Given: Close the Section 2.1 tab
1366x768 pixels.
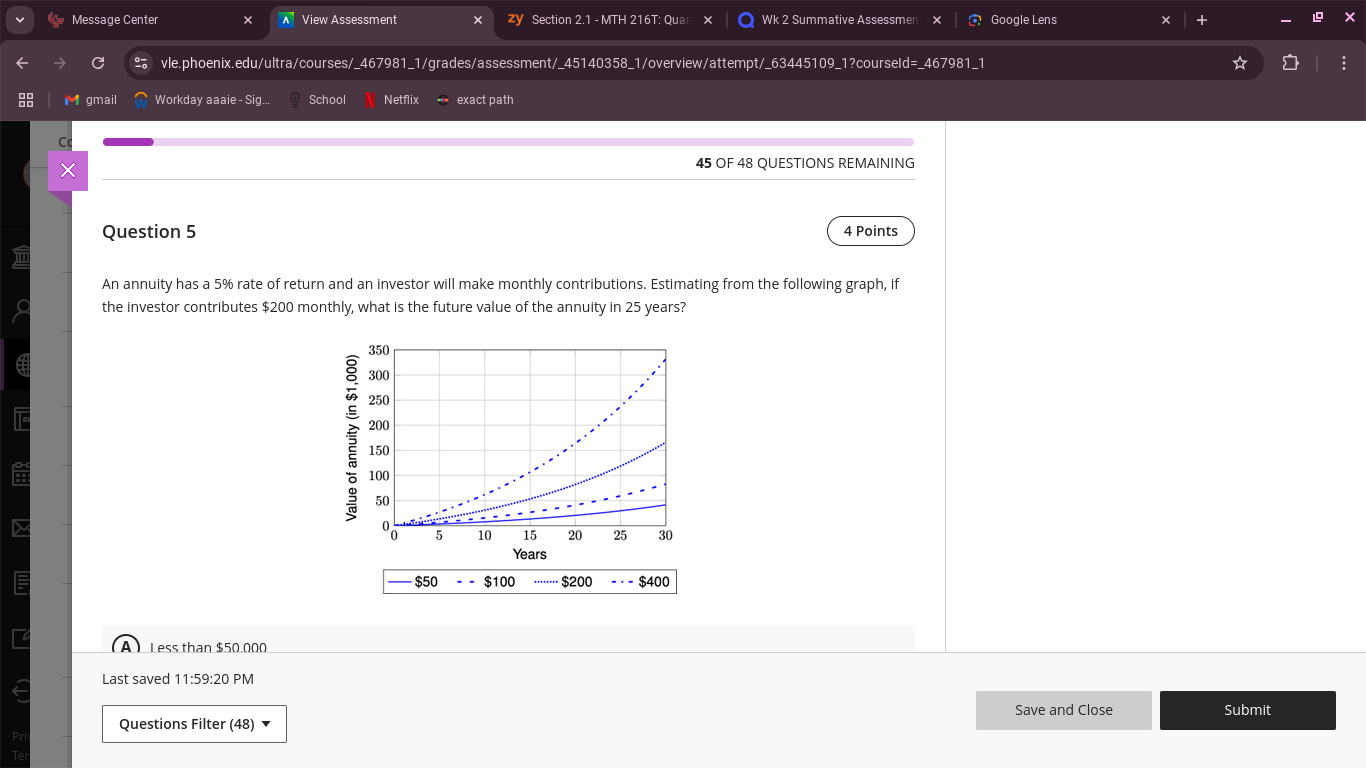Looking at the screenshot, I should point(708,20).
